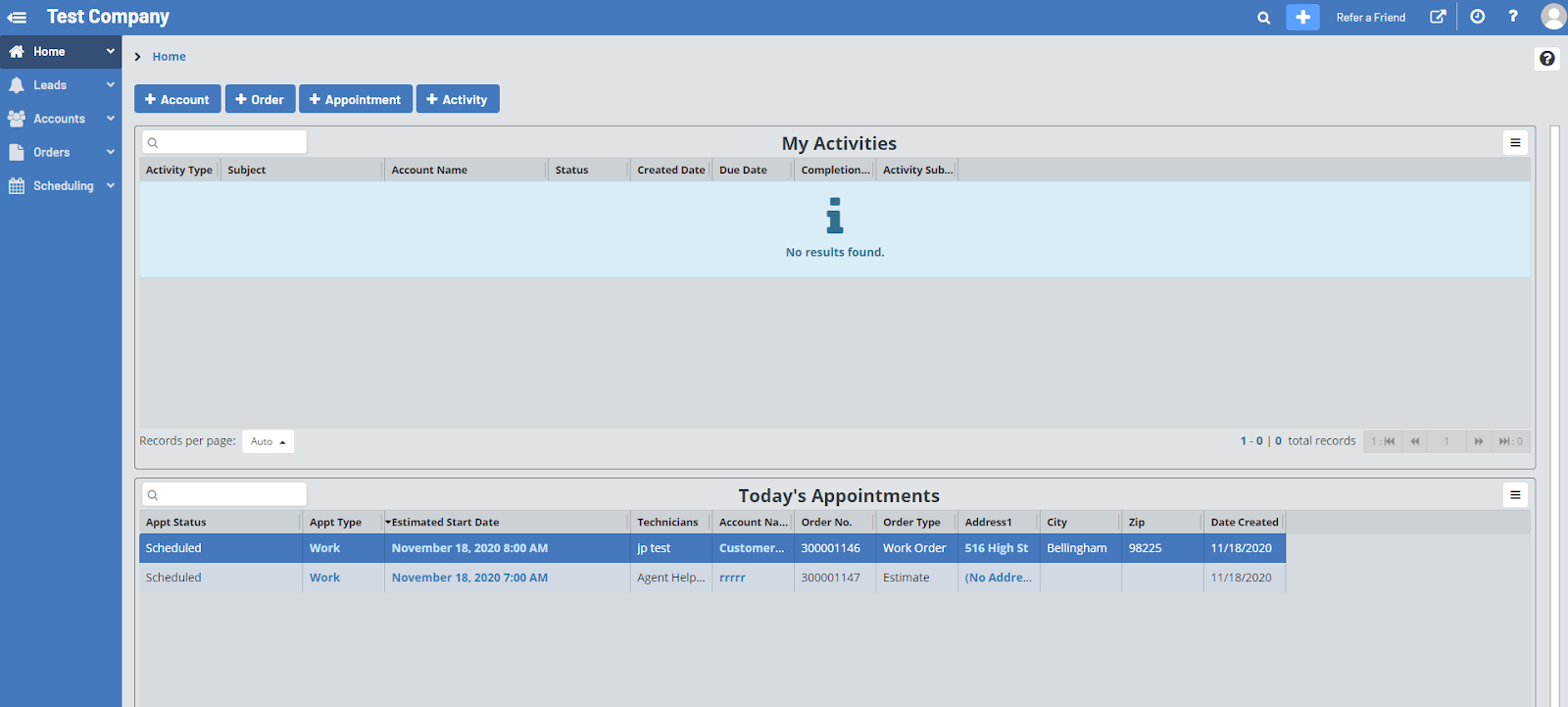1568x707 pixels.
Task: Expand the Accounts sidebar section
Action: click(61, 119)
